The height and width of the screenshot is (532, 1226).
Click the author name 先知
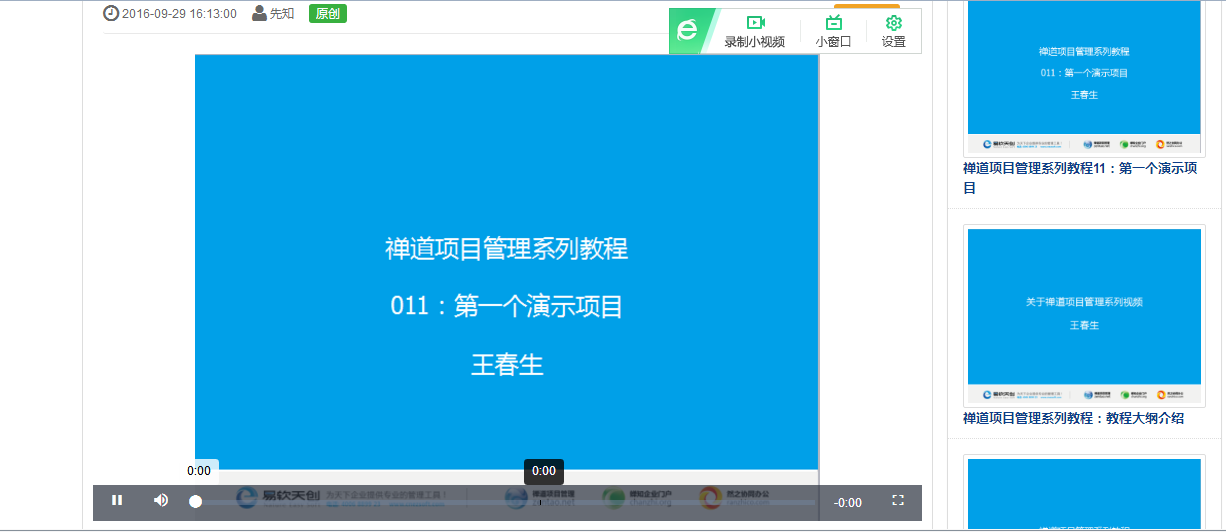[282, 13]
